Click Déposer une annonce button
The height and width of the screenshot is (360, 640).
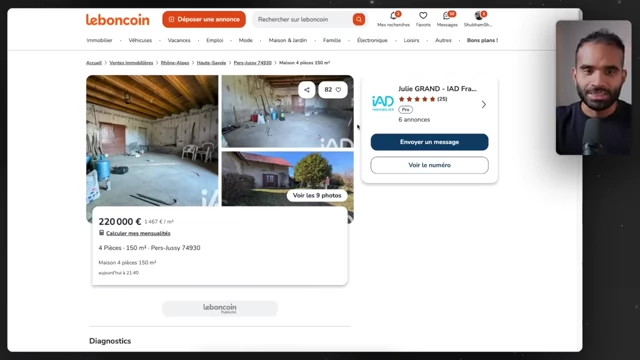(204, 19)
